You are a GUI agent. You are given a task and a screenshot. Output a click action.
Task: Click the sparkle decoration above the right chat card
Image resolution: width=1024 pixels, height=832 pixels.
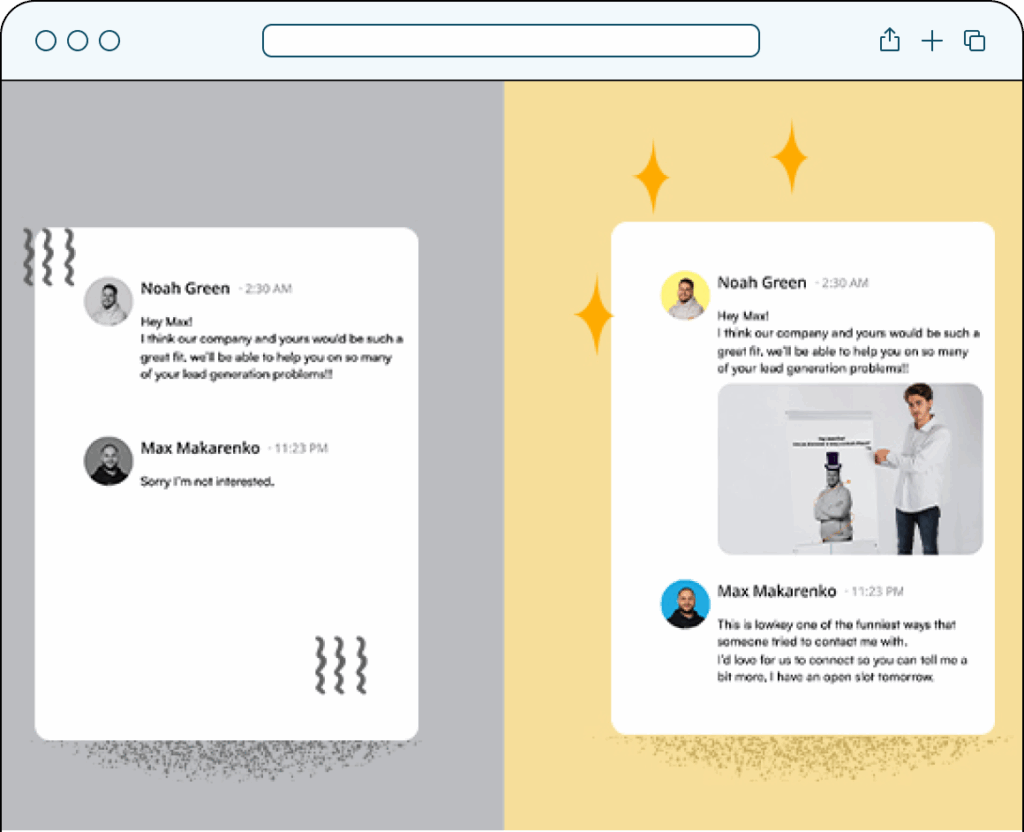pyautogui.click(x=791, y=157)
